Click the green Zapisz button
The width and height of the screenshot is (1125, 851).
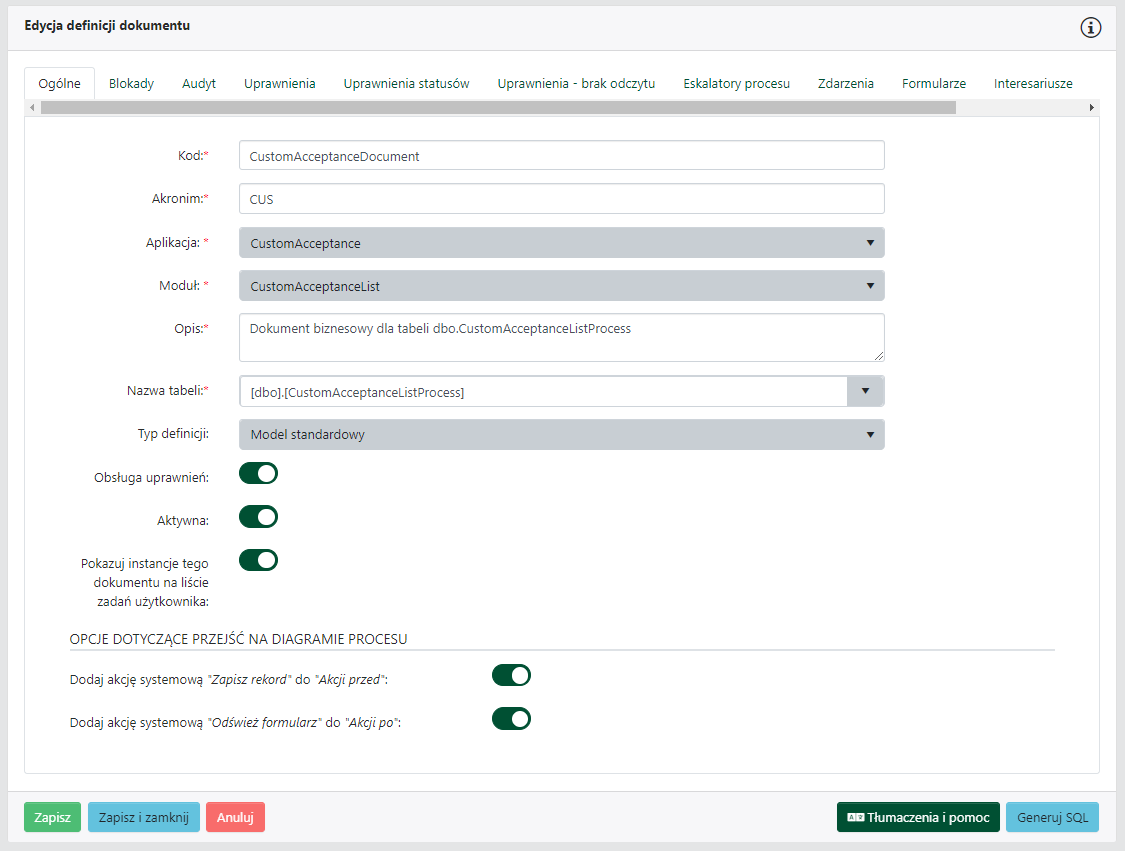[x=52, y=817]
